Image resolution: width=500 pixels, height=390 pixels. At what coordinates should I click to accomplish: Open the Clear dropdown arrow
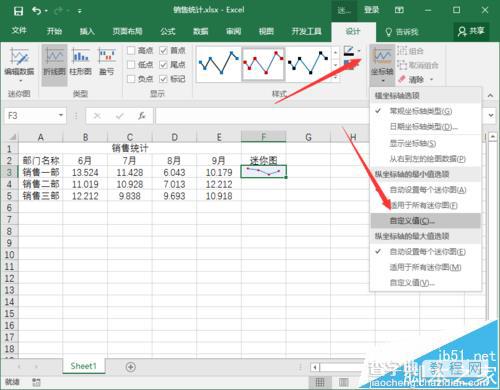pos(432,80)
